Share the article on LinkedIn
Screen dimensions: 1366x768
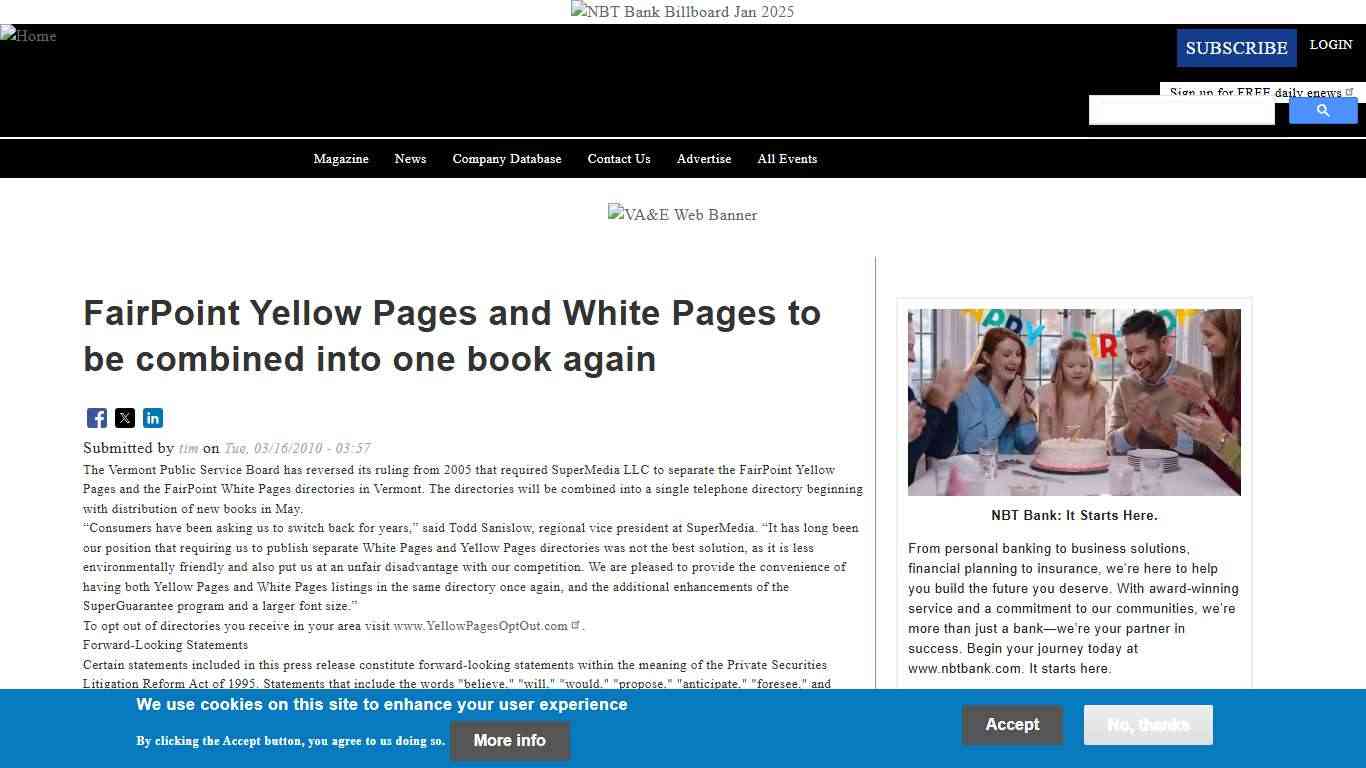152,418
